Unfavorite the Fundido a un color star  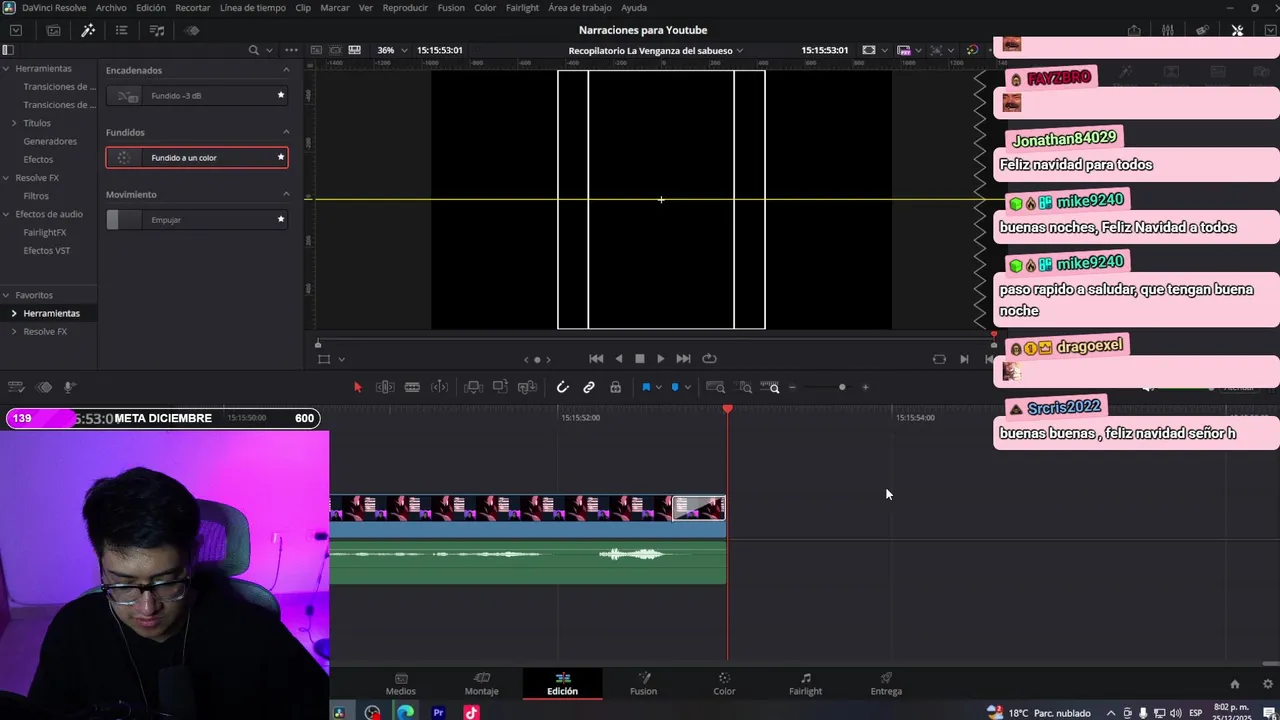[x=281, y=157]
